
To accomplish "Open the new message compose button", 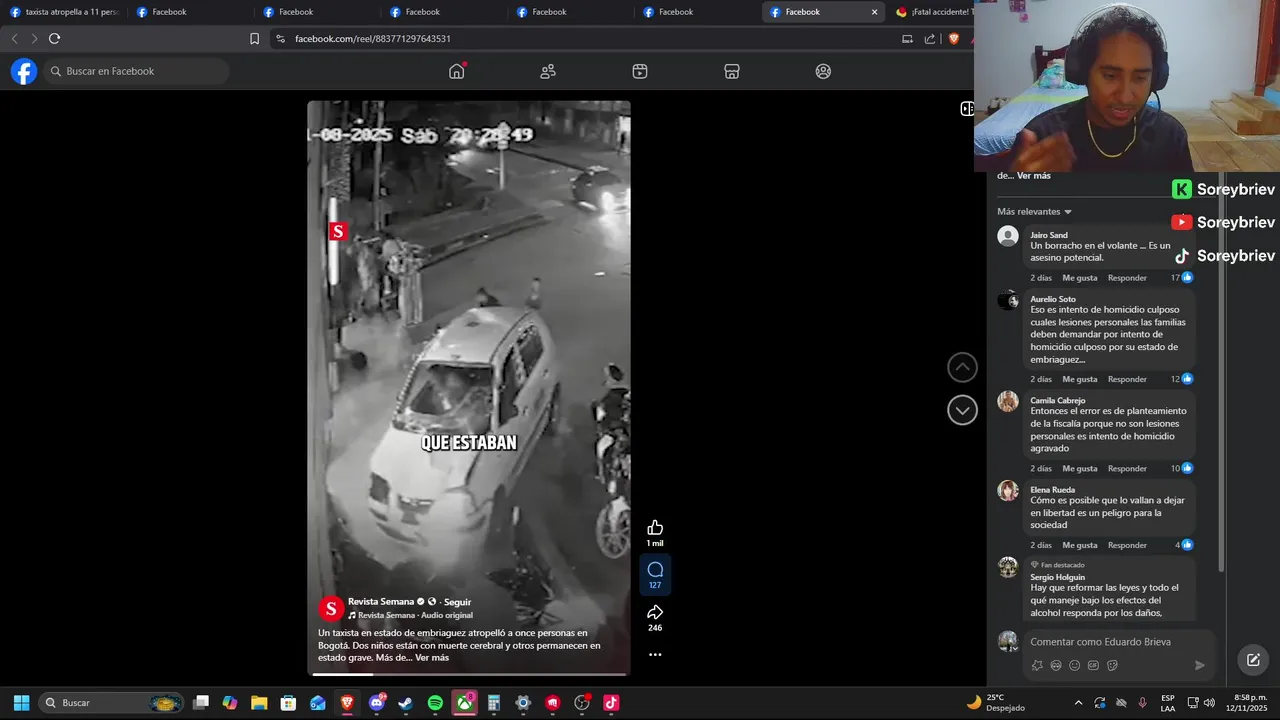I will [x=1252, y=660].
